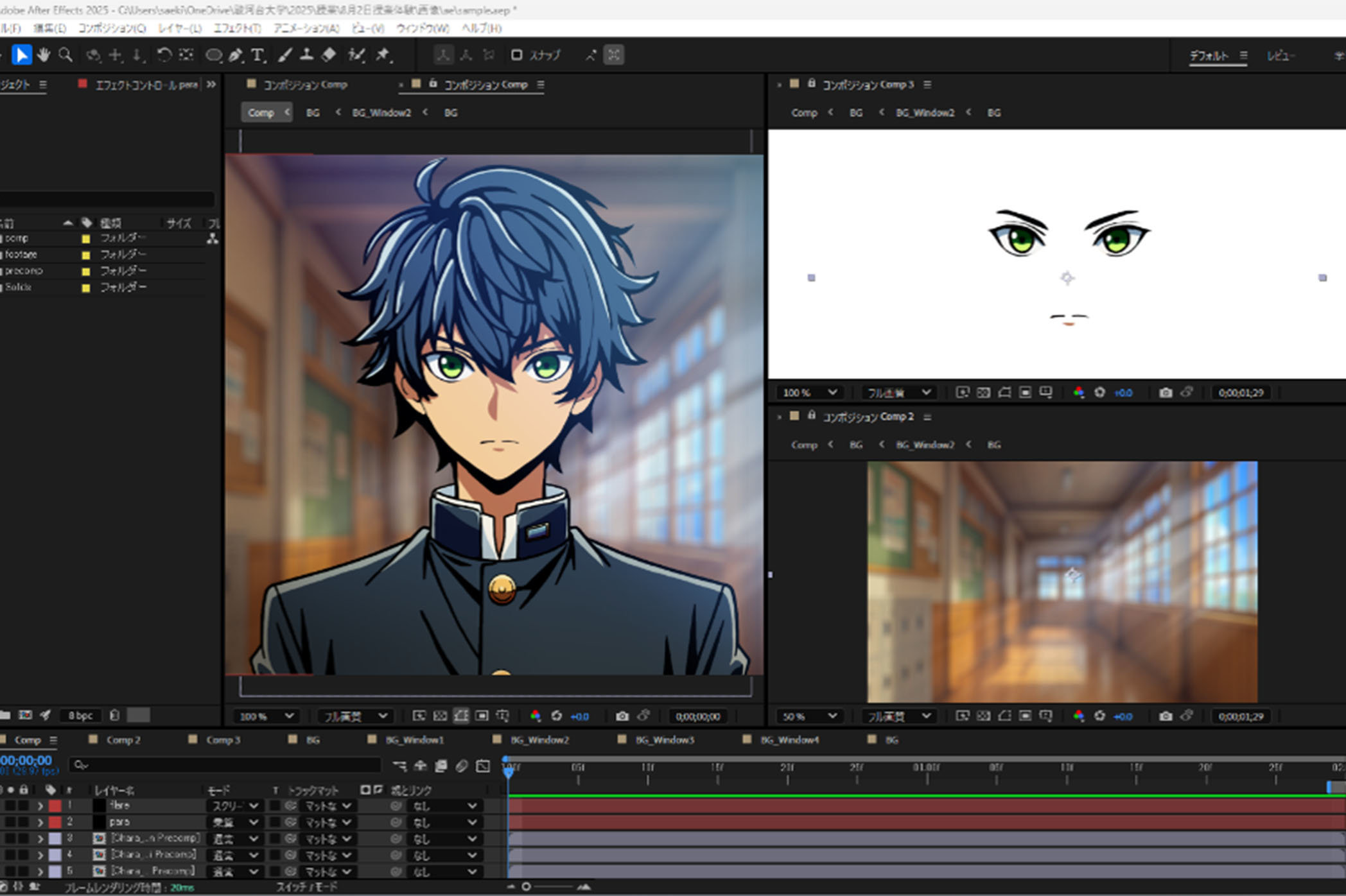1346x896 pixels.
Task: Select the Eraser tool
Action: pyautogui.click(x=329, y=55)
